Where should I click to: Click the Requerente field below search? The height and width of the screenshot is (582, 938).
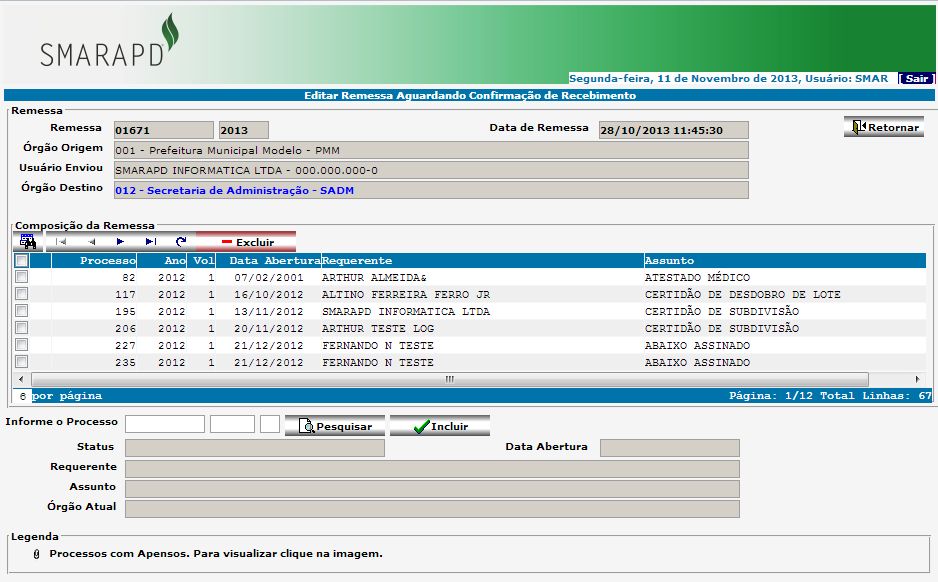point(433,468)
